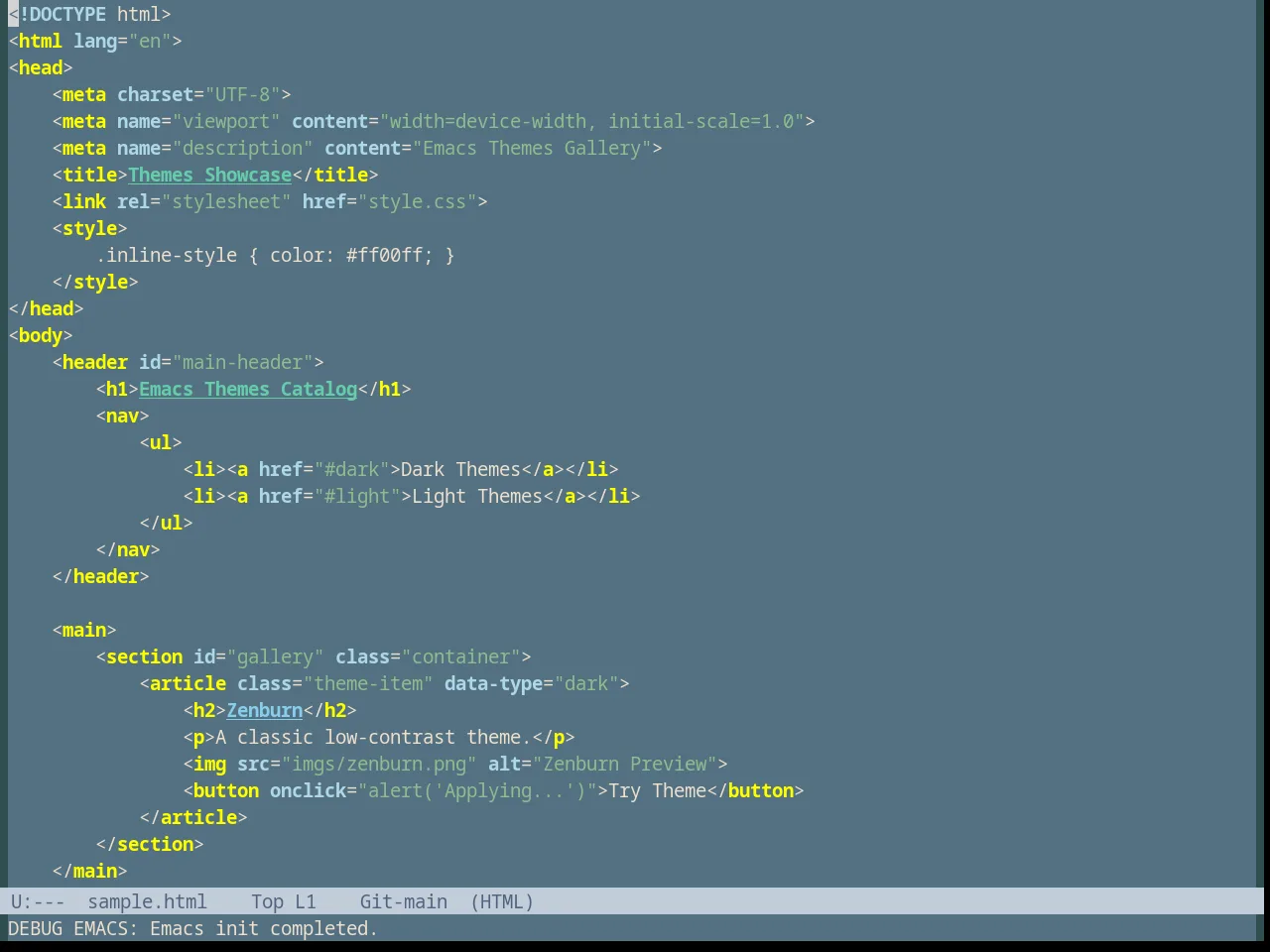This screenshot has height=952, width=1270.
Task: Click the 'Light Themes' link text
Action: [477, 496]
